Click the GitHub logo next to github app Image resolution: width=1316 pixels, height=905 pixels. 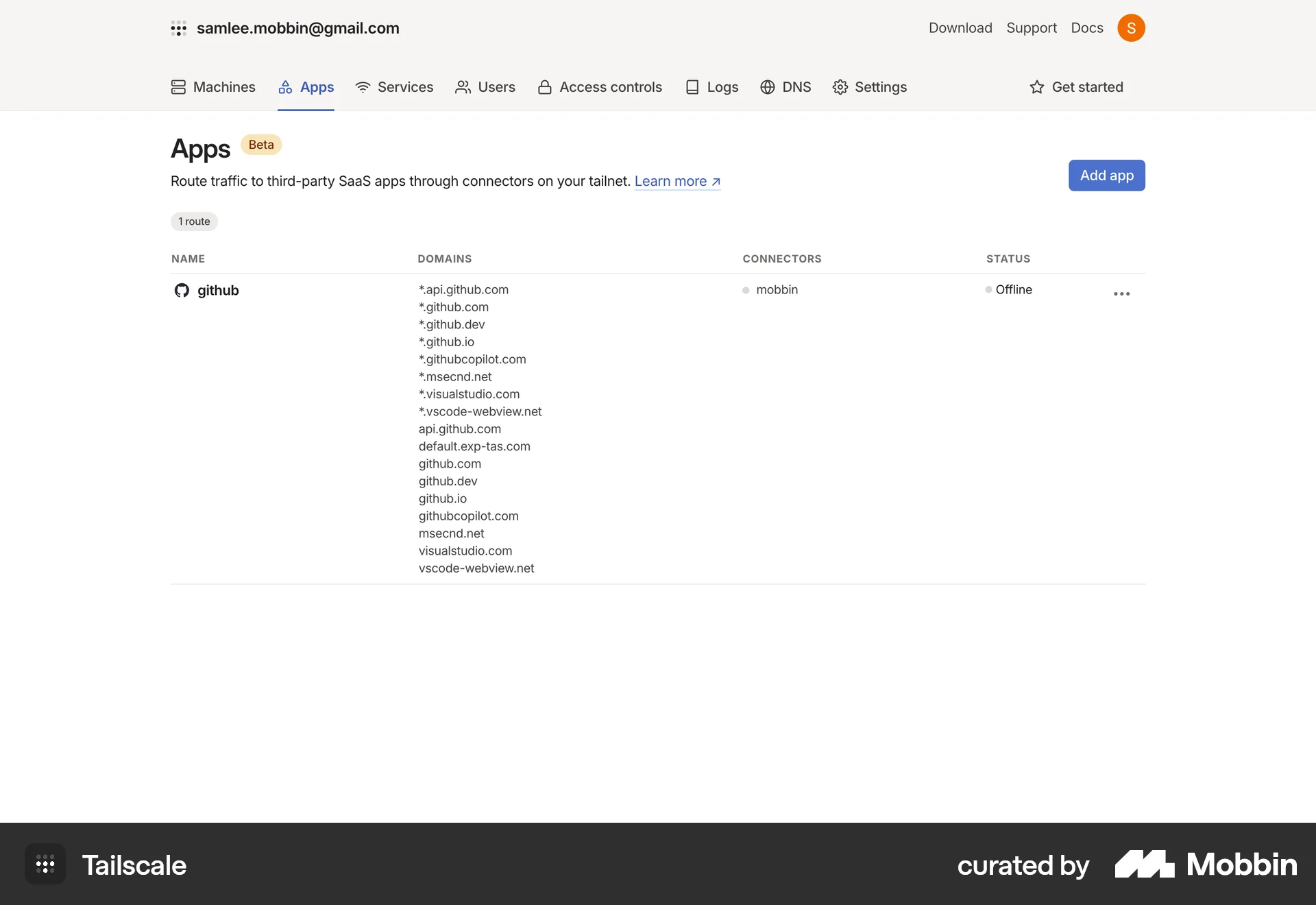coord(182,290)
